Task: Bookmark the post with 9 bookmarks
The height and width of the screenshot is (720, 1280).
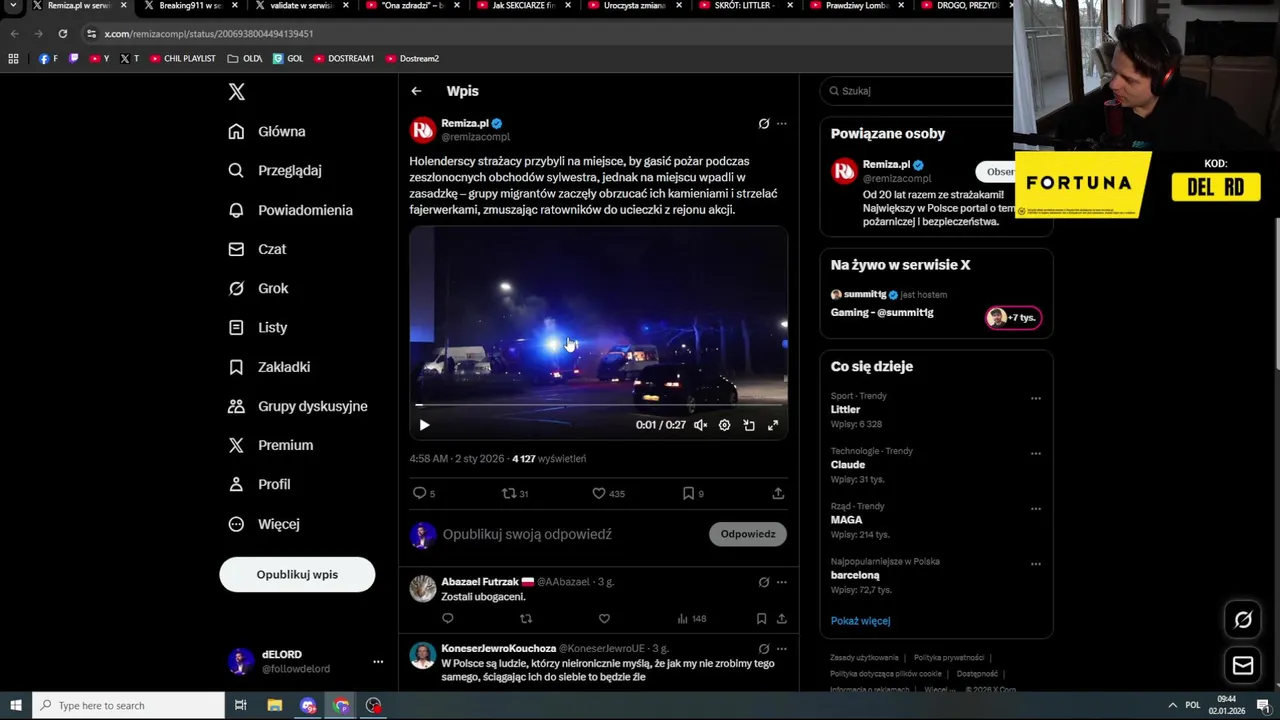Action: 693,493
